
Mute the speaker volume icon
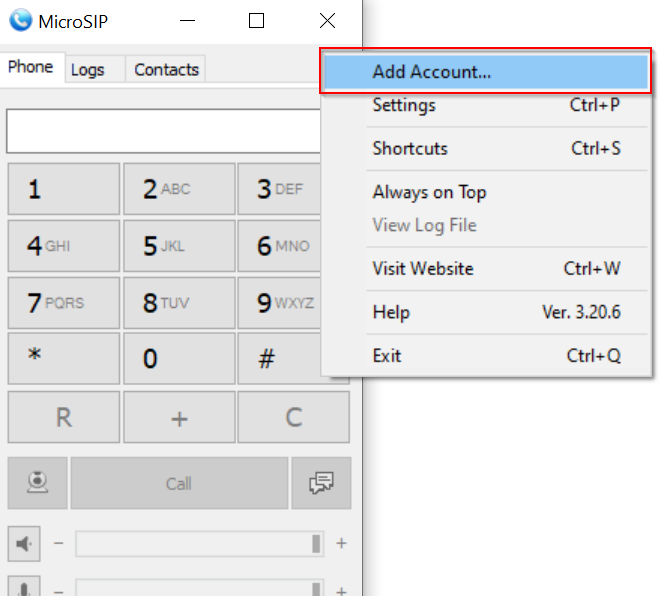tap(24, 543)
